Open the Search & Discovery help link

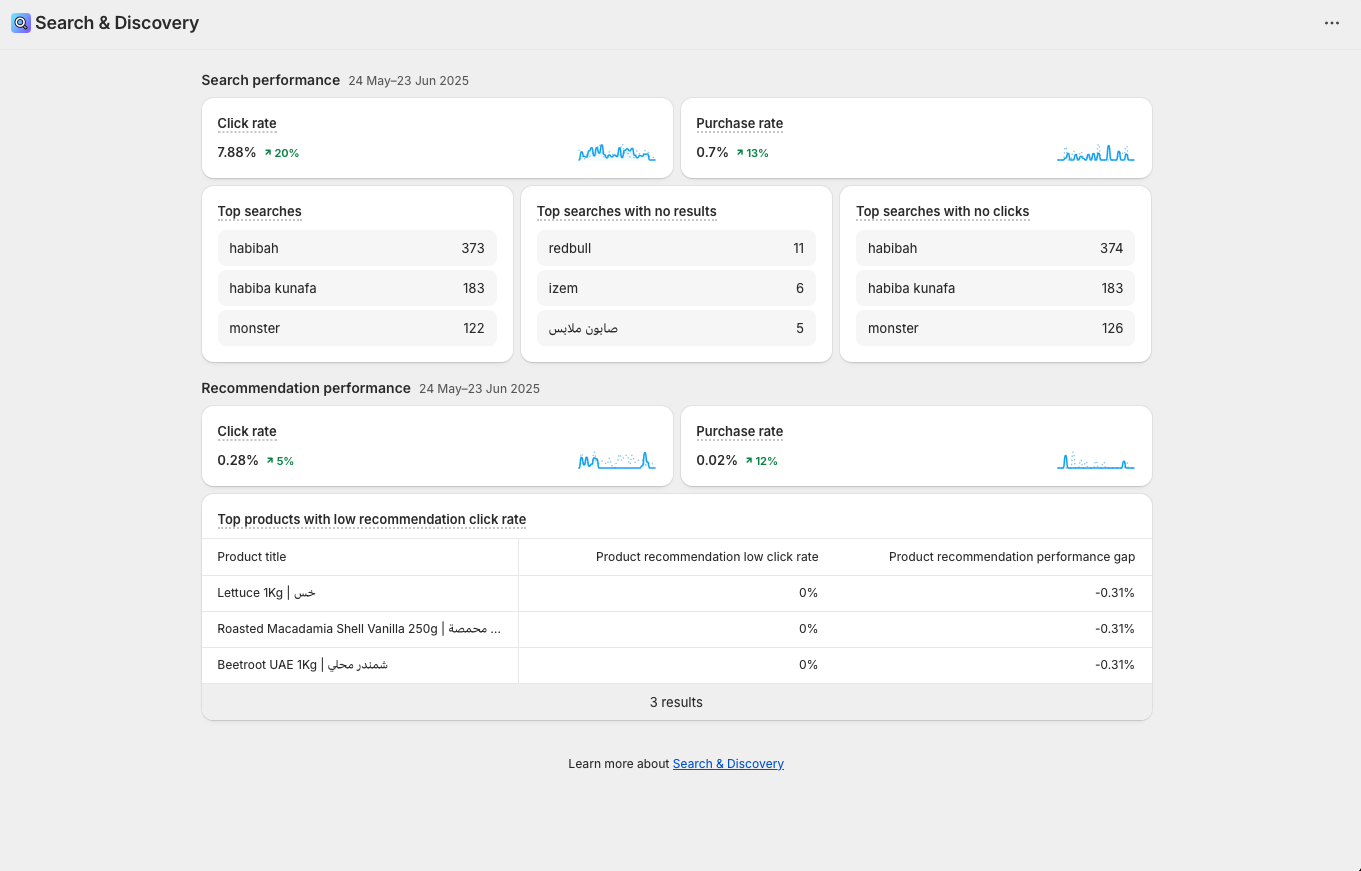tap(728, 764)
